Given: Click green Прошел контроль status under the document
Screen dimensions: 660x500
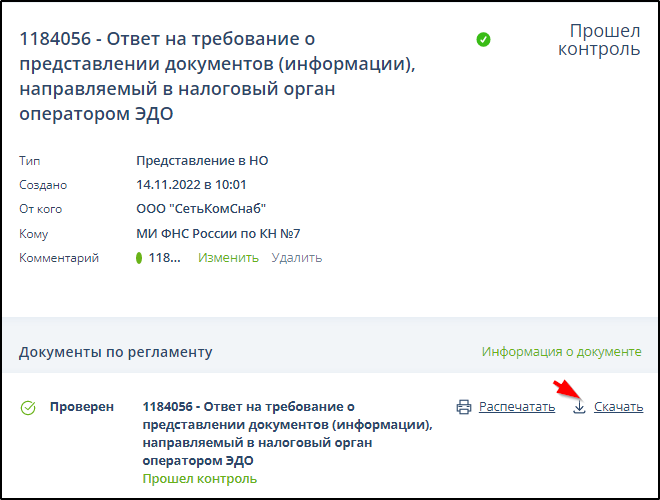Looking at the screenshot, I should pos(200,479).
